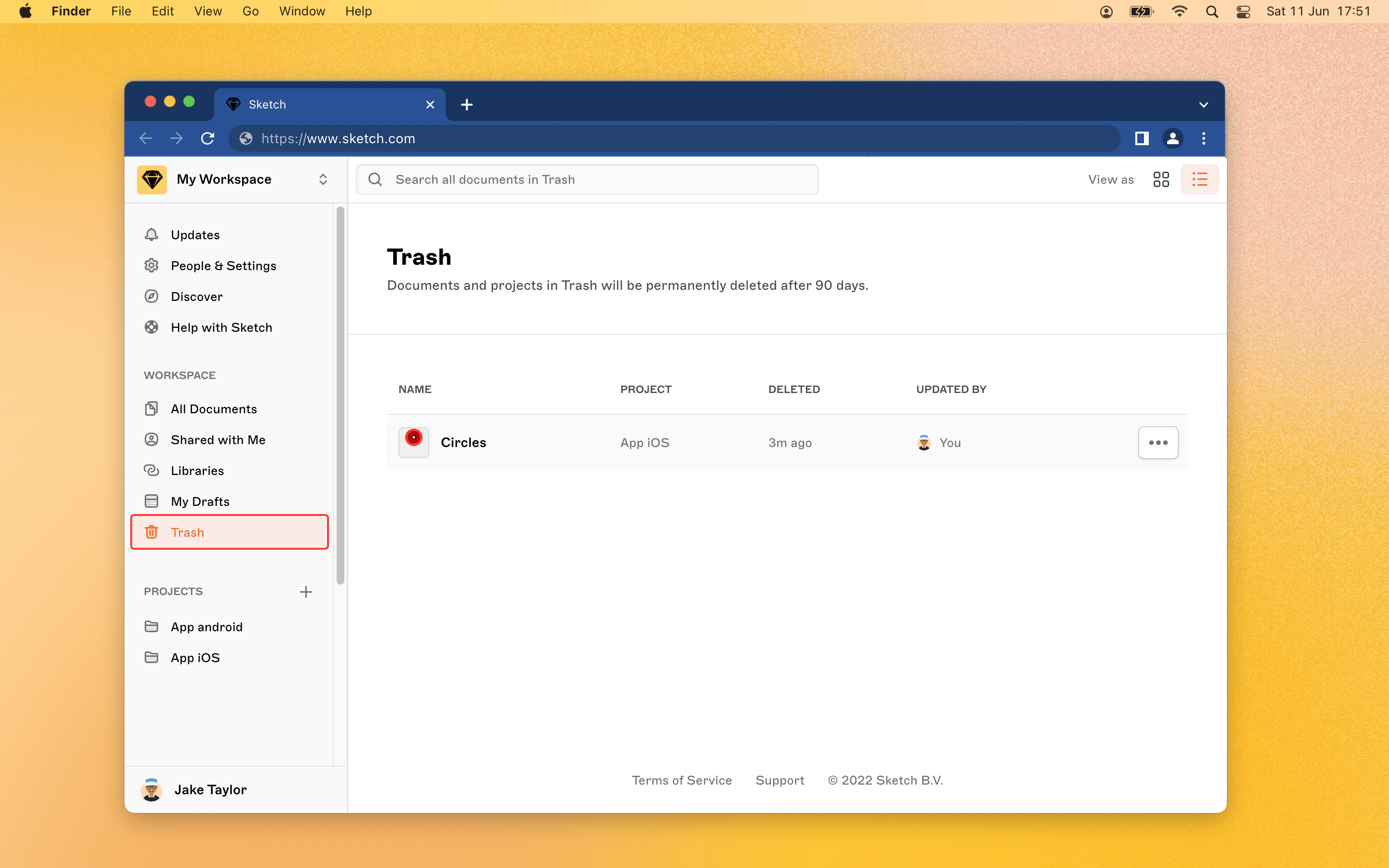Open the App iOS project folder
The width and height of the screenshot is (1389, 868).
[x=195, y=658]
